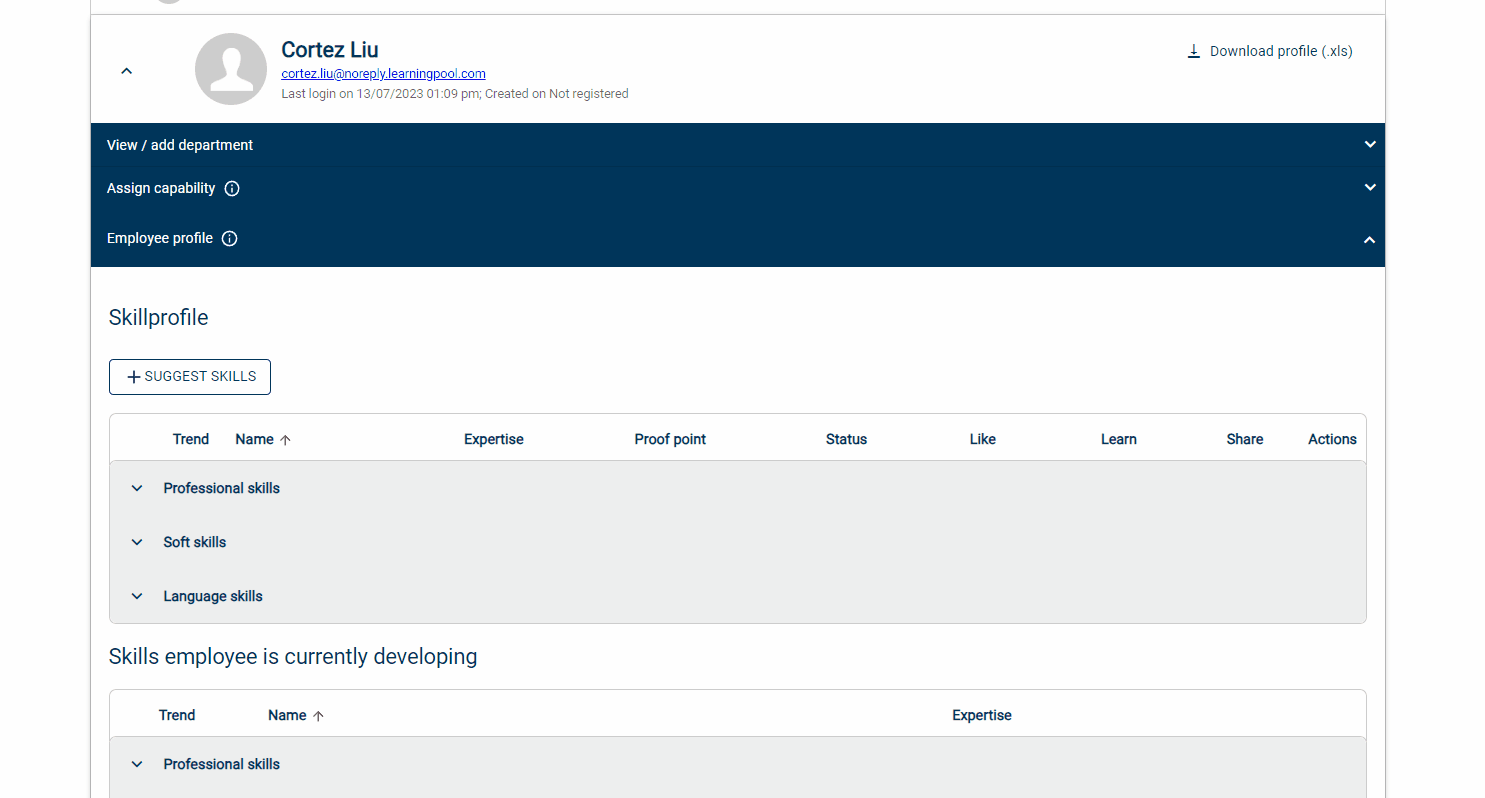Expand Professional skills in Skillprofile table
1485x798 pixels.
[x=137, y=489]
